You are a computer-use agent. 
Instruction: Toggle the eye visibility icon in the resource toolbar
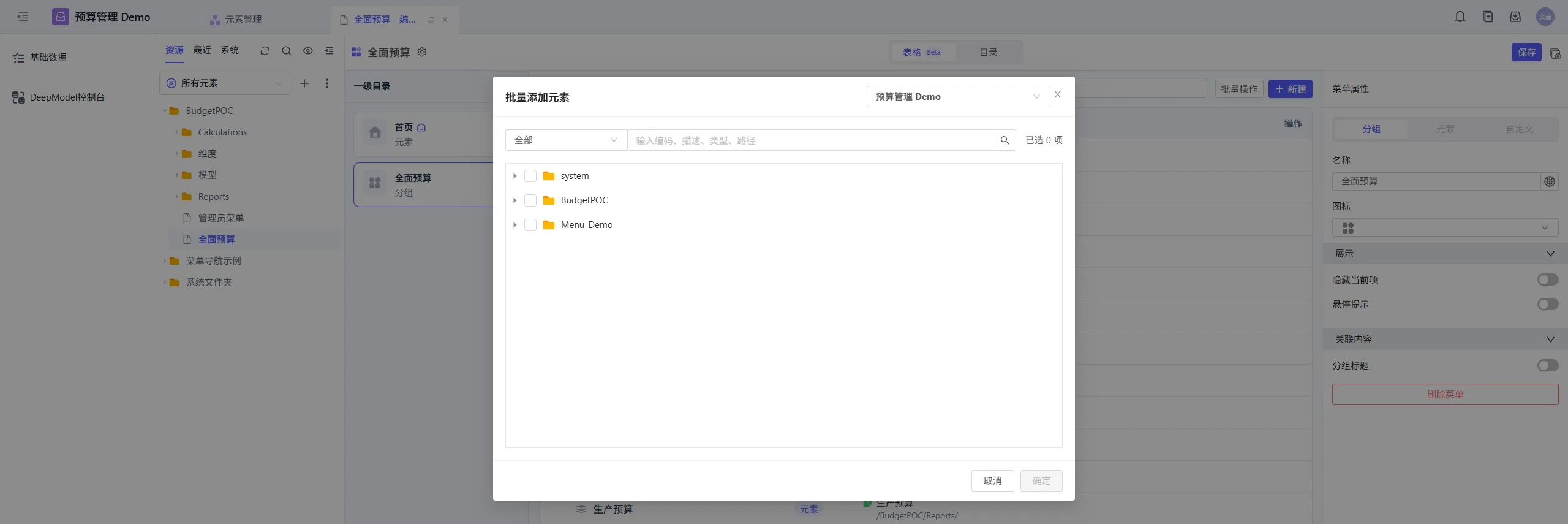click(307, 51)
